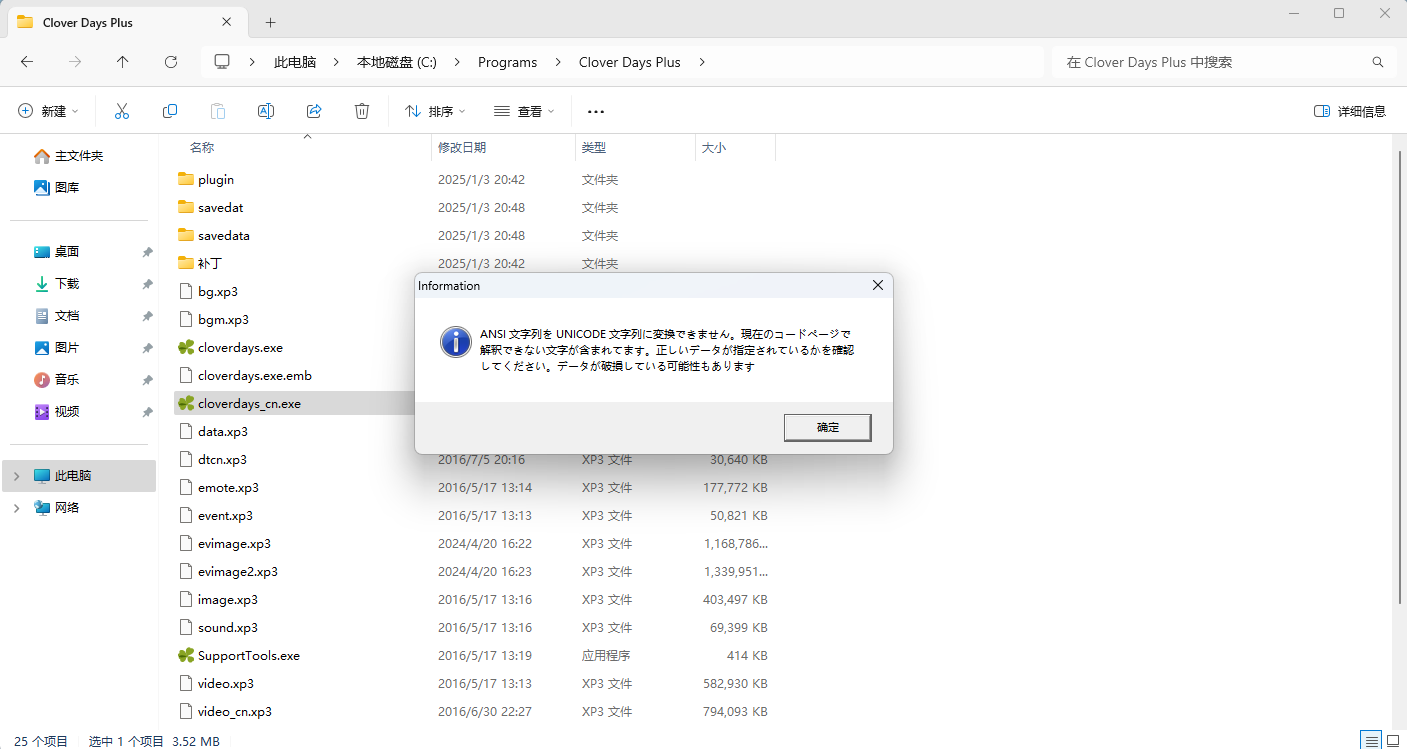
Task: Sort by the 修改日期 column header
Action: click(462, 147)
